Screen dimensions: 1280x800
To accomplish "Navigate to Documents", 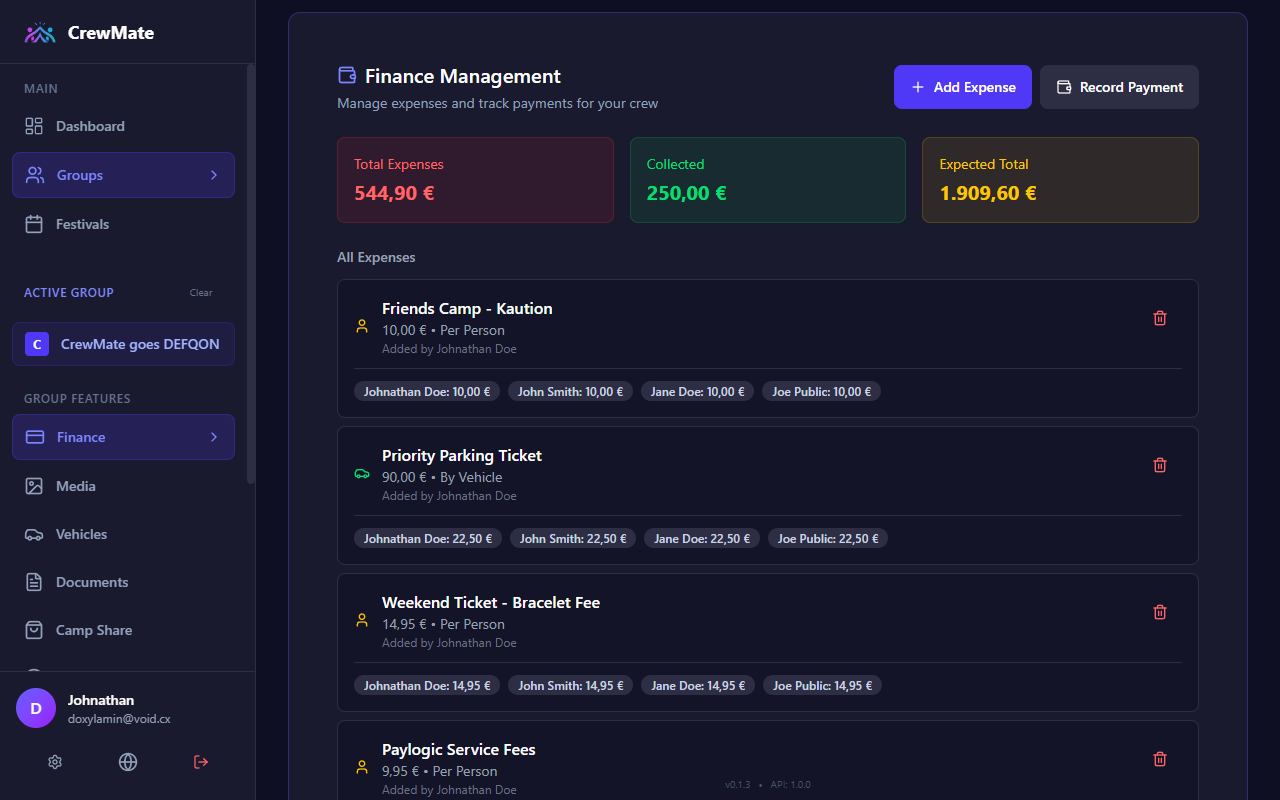I will point(123,582).
